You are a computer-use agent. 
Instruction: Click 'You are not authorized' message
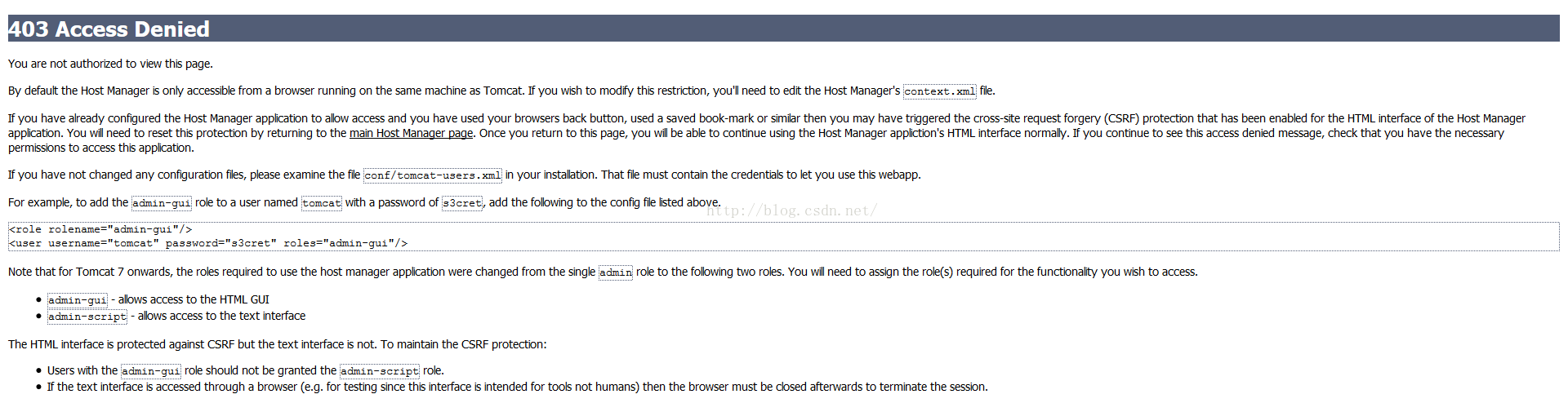coord(110,64)
